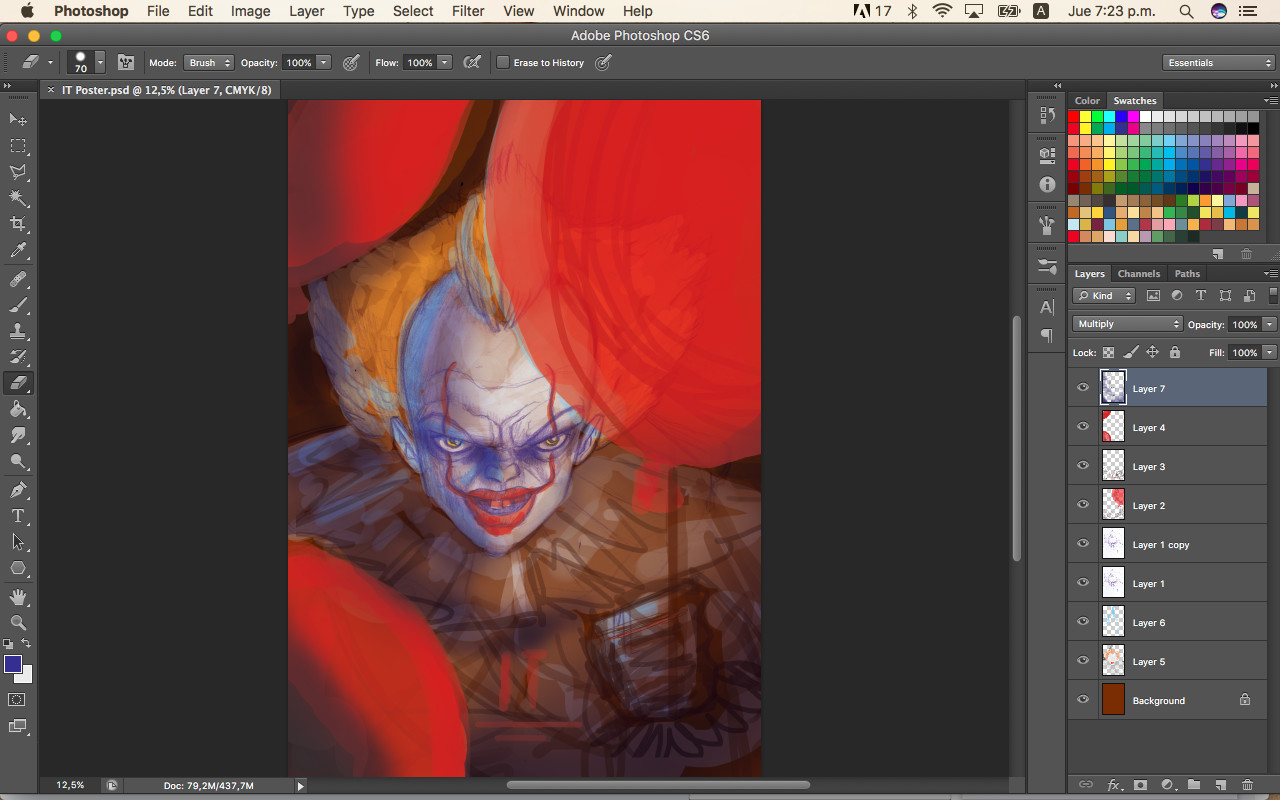Switch to the Color tab
The image size is (1280, 800).
[x=1087, y=100]
